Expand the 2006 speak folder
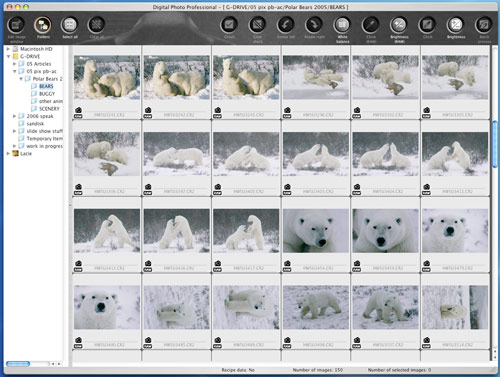The image size is (500, 377). coord(14,116)
